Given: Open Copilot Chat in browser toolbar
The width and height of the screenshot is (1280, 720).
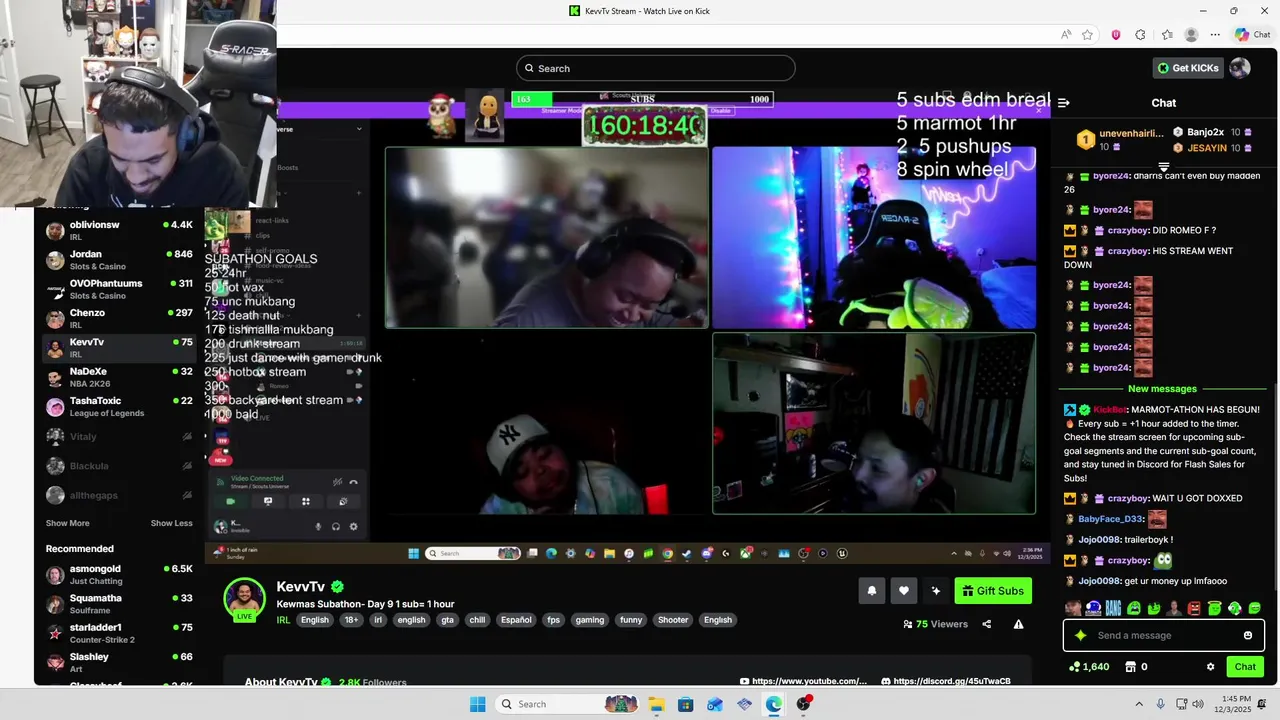Looking at the screenshot, I should tap(1252, 35).
